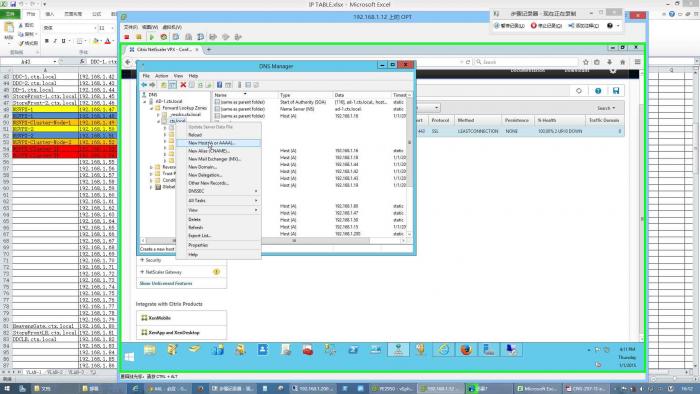Click the XenMobile integration button
This screenshot has height=394, width=700.
[181, 318]
